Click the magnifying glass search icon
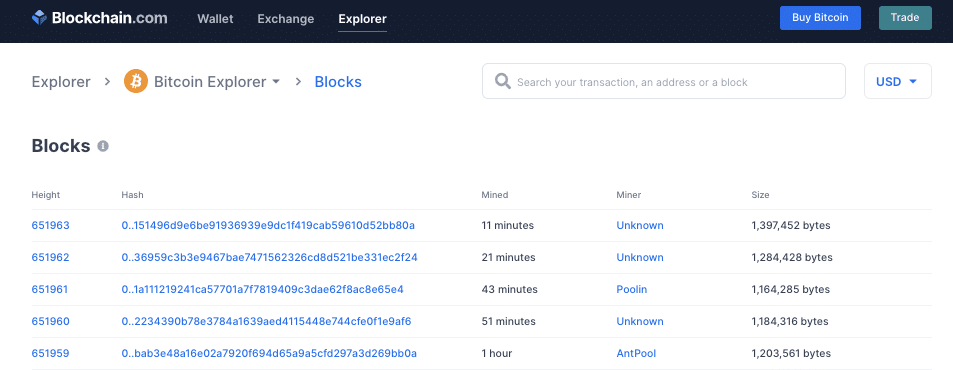Screen dimensions: 953x370 tap(503, 81)
